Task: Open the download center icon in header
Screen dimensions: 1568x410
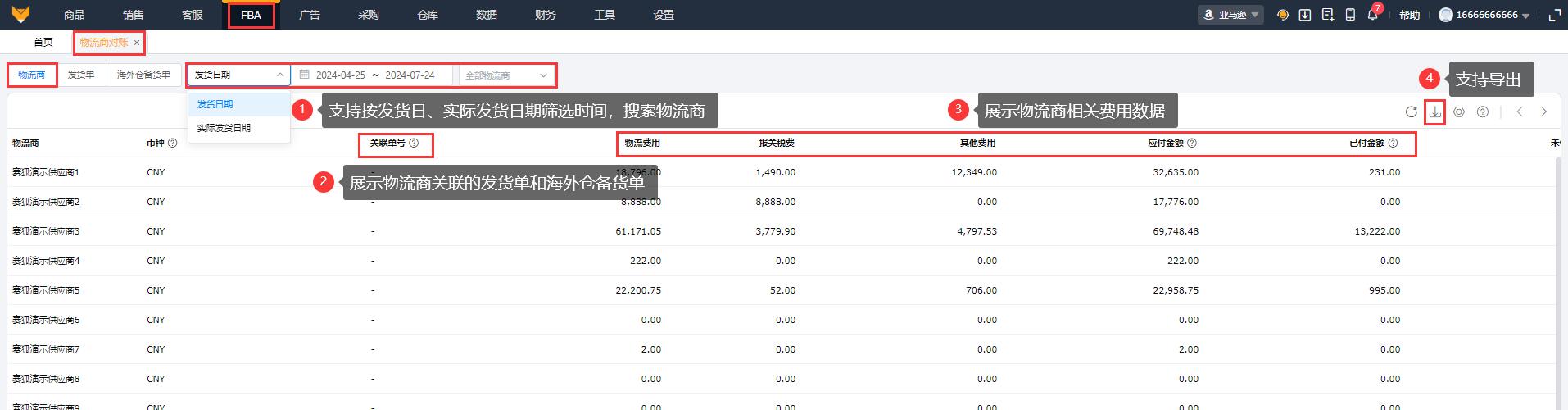Action: [x=1305, y=15]
